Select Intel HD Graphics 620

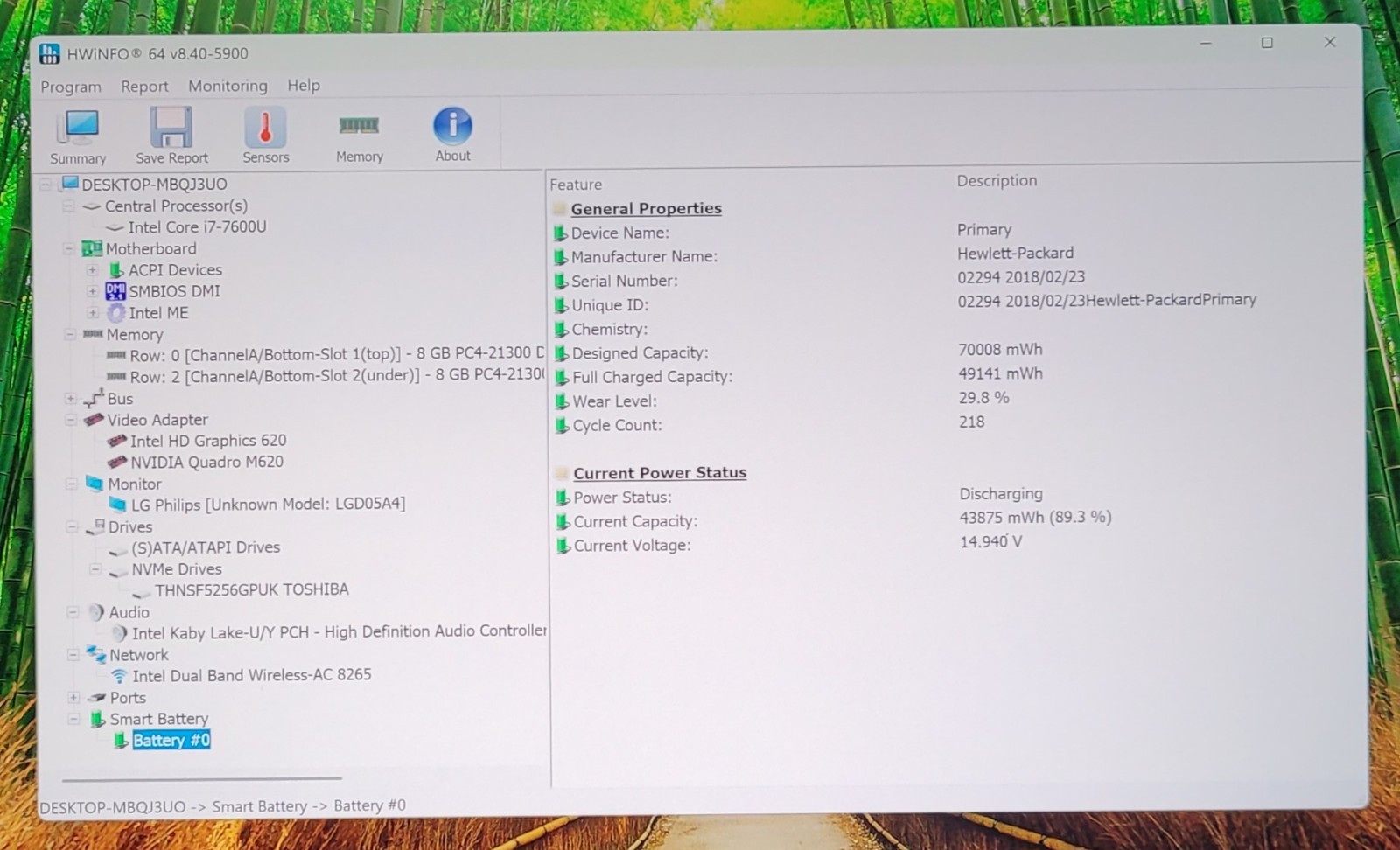tap(208, 441)
